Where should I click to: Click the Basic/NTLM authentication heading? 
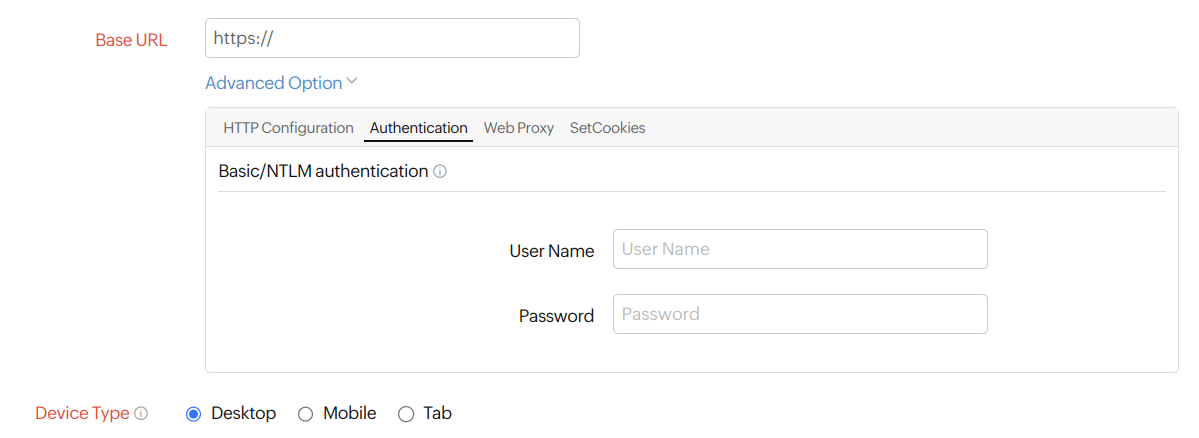tap(323, 171)
